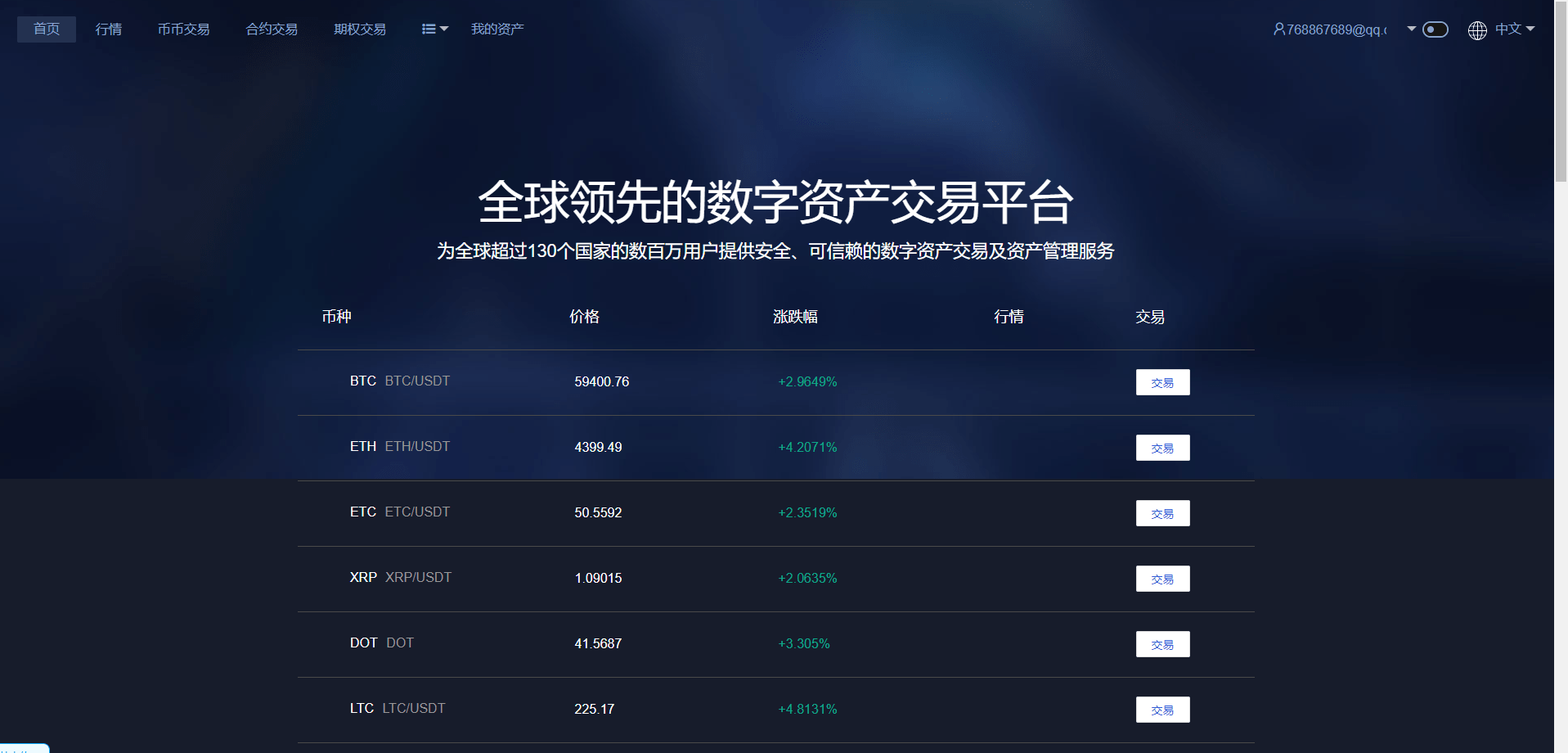Toggle the dark mode switch

tap(1435, 29)
